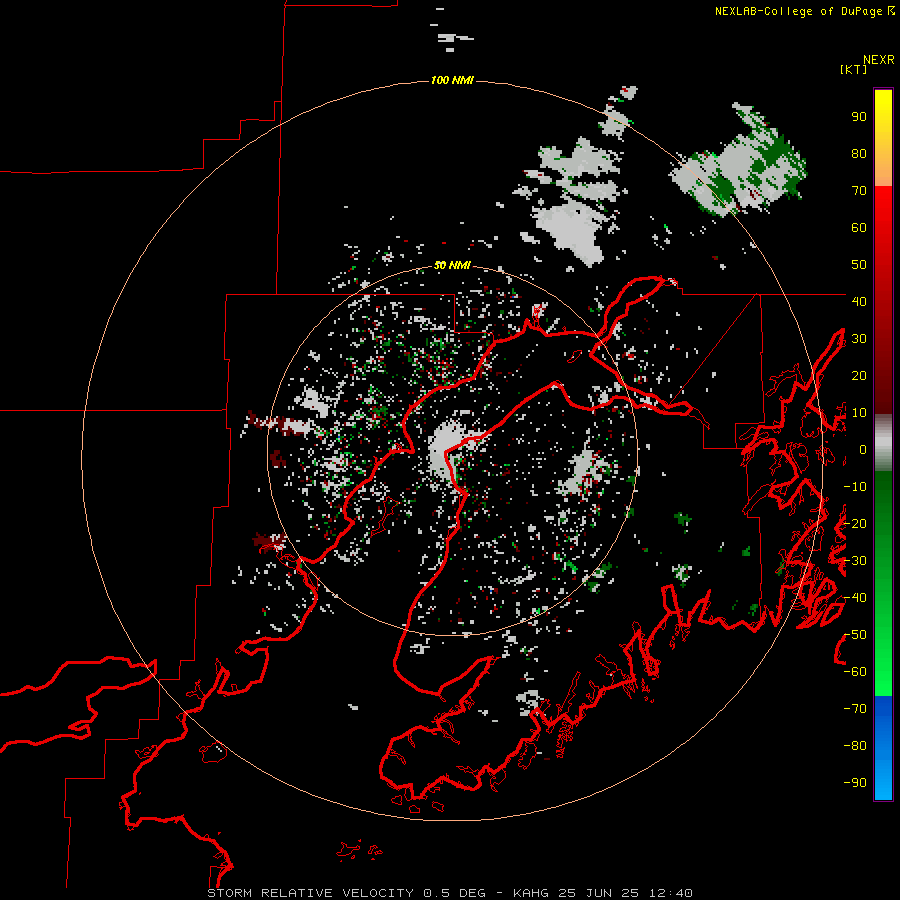Click the gray zero-velocity segment of color bar
The height and width of the screenshot is (900, 900).
point(883,443)
